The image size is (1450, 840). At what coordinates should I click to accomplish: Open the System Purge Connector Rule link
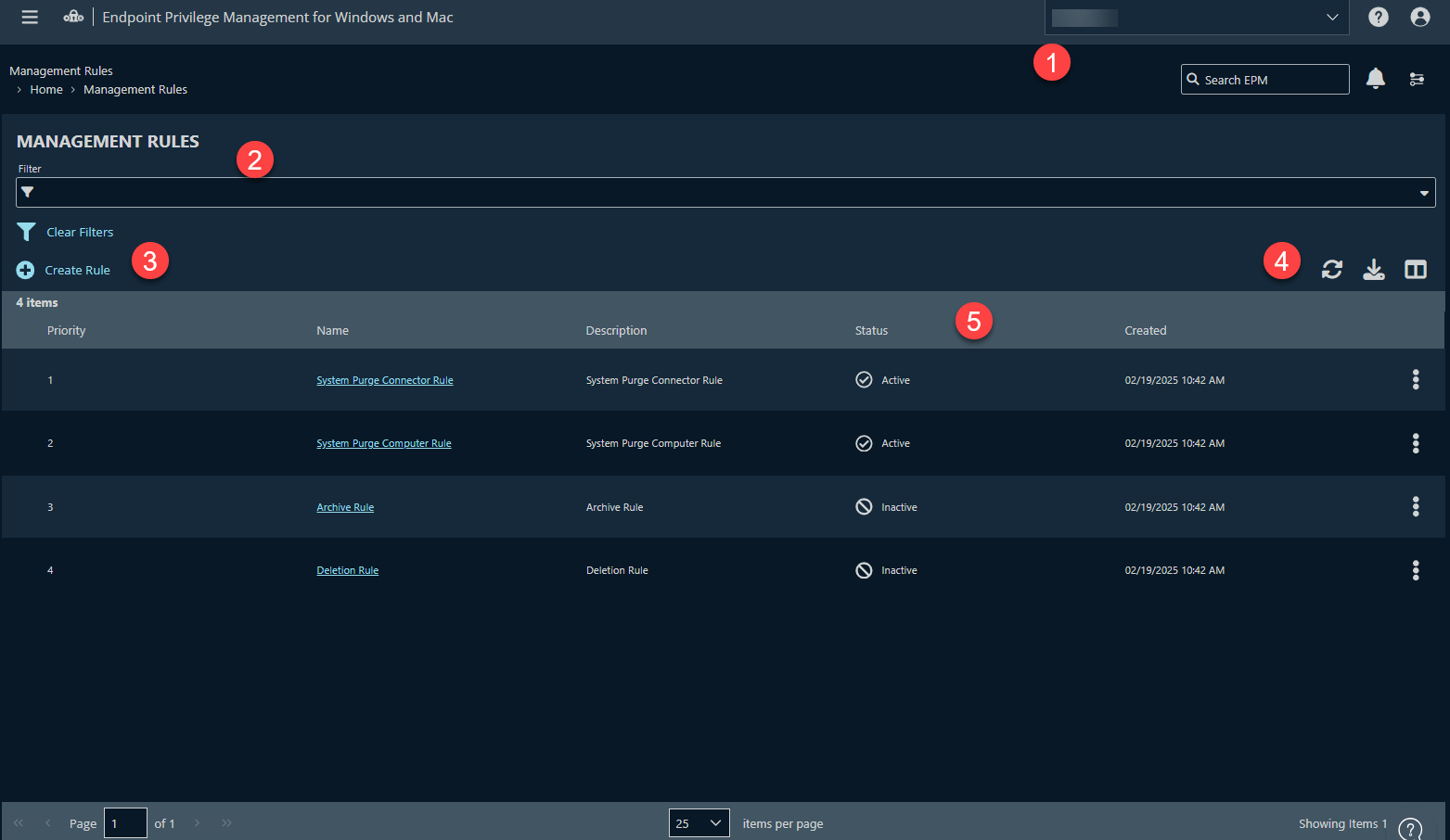(x=384, y=380)
